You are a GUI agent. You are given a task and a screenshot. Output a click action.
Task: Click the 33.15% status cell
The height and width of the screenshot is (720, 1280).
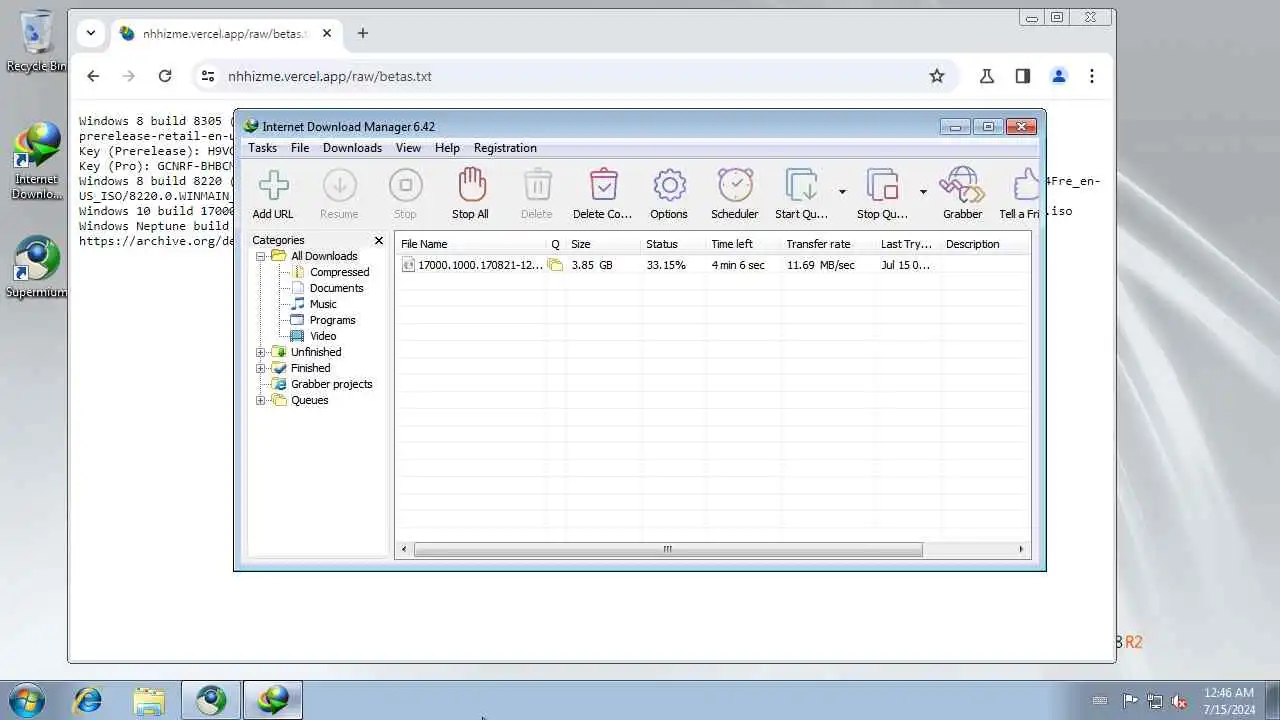click(666, 265)
